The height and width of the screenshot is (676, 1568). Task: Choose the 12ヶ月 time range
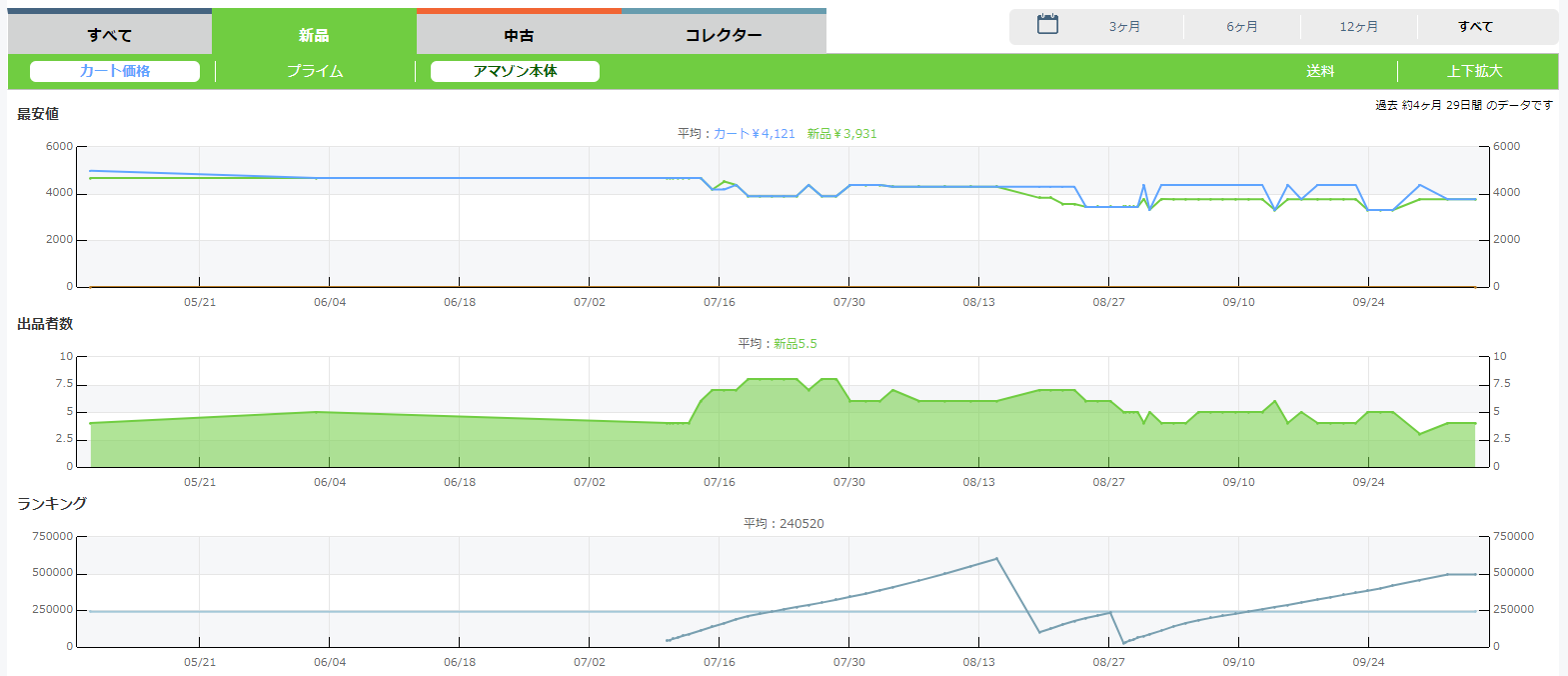click(1358, 27)
